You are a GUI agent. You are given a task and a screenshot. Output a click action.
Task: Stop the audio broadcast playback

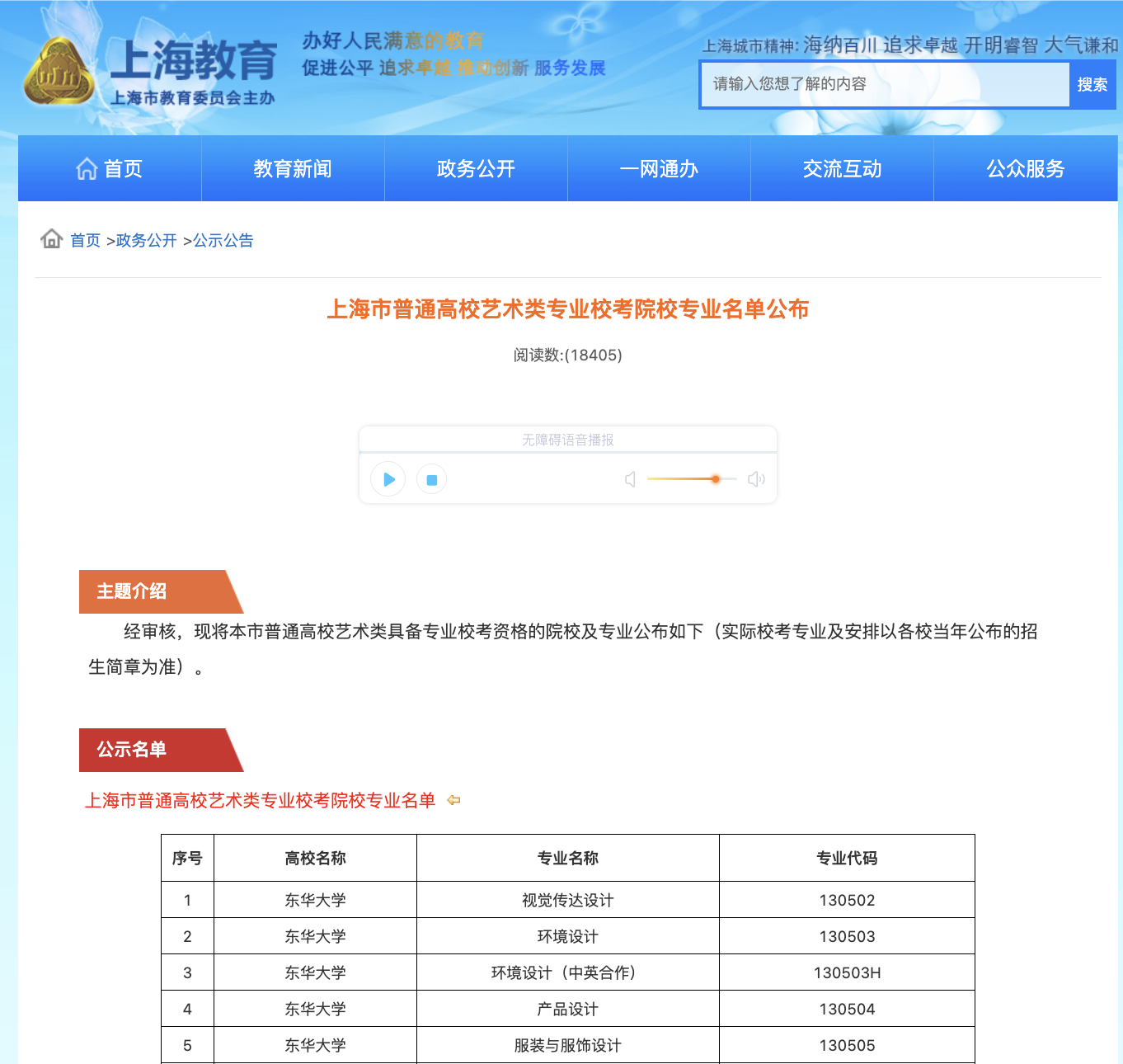coord(431,479)
